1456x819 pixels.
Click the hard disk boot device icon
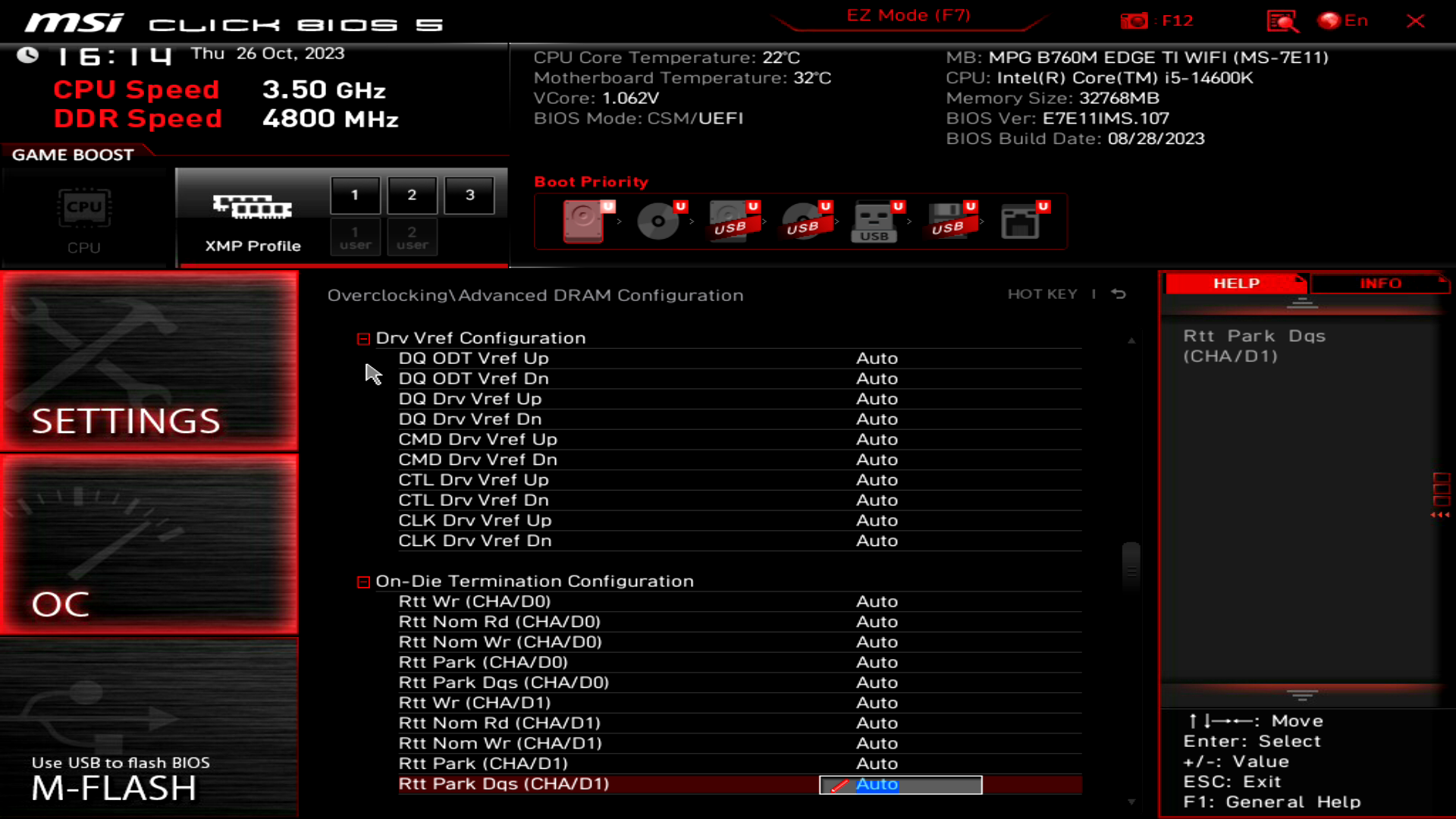pos(583,221)
